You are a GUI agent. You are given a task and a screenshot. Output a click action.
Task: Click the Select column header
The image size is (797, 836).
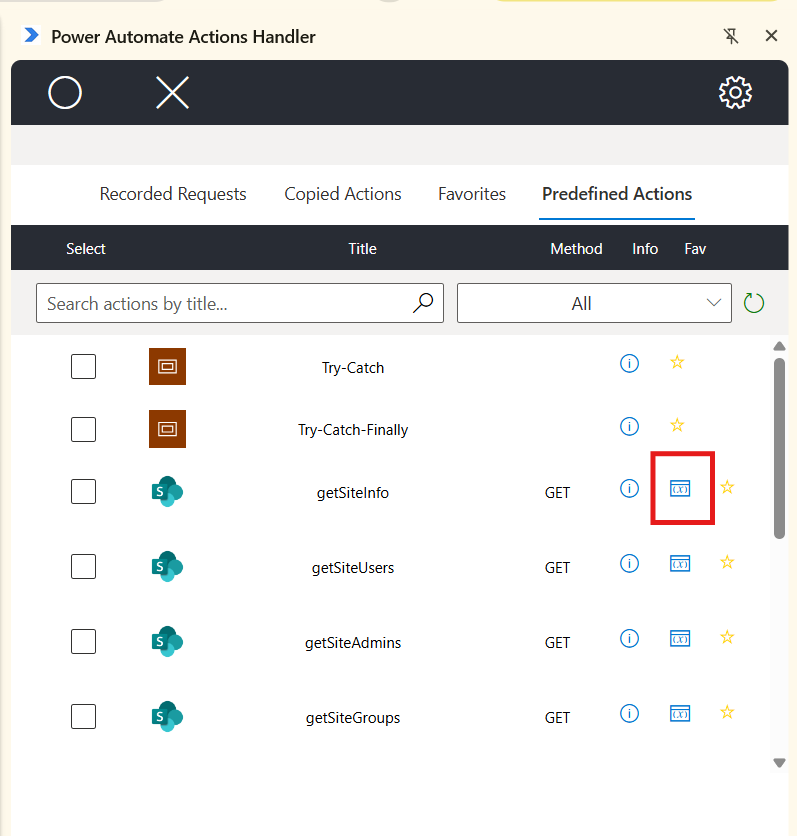click(x=86, y=248)
